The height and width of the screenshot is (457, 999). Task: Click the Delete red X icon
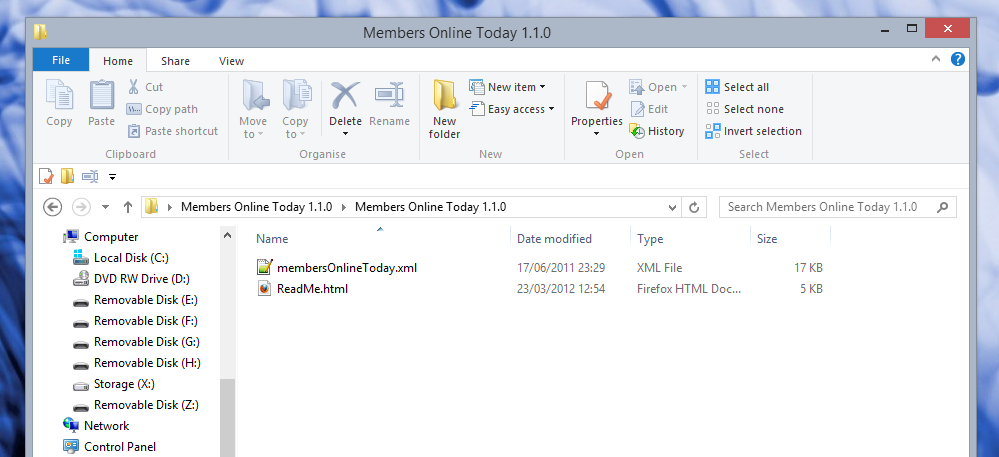click(345, 96)
